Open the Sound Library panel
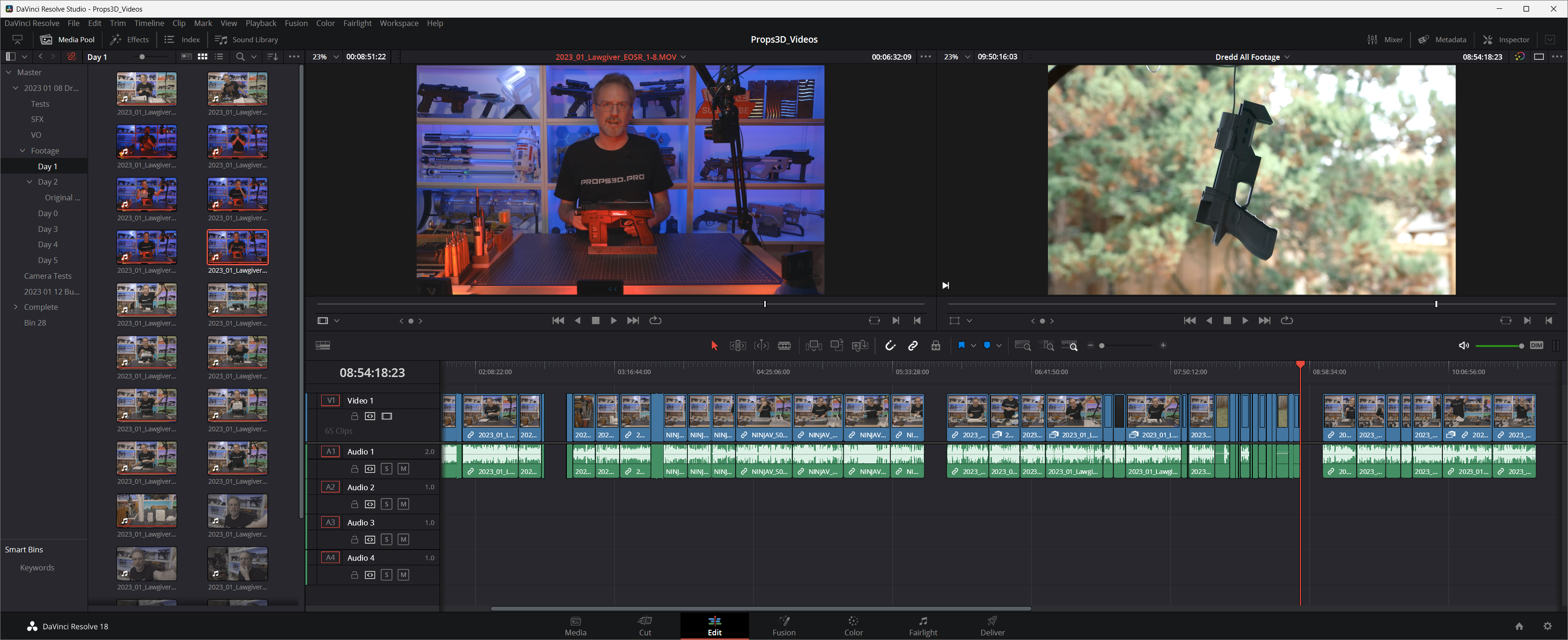The width and height of the screenshot is (1568, 640). point(247,39)
